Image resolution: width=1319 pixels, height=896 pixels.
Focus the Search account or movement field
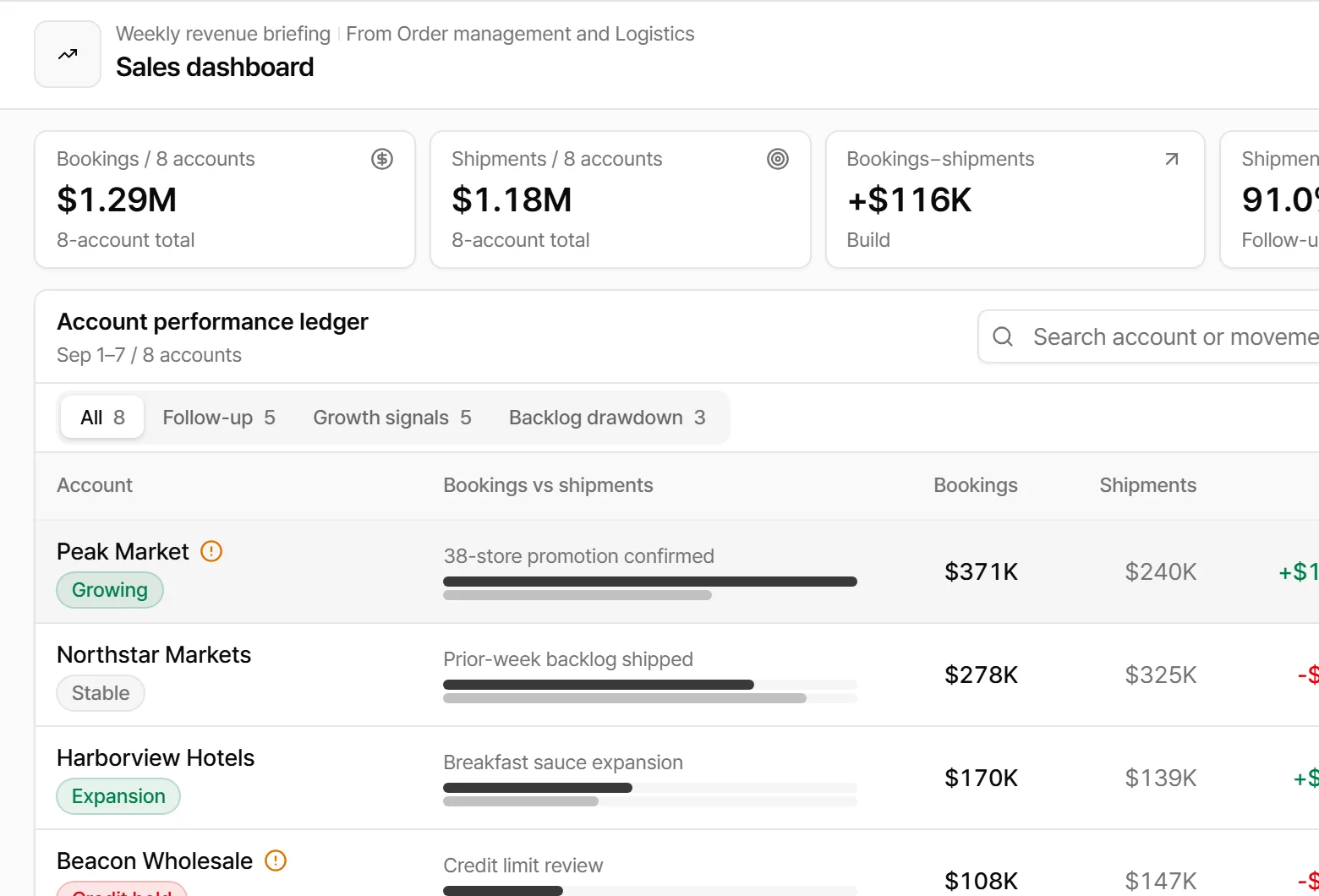(x=1148, y=336)
